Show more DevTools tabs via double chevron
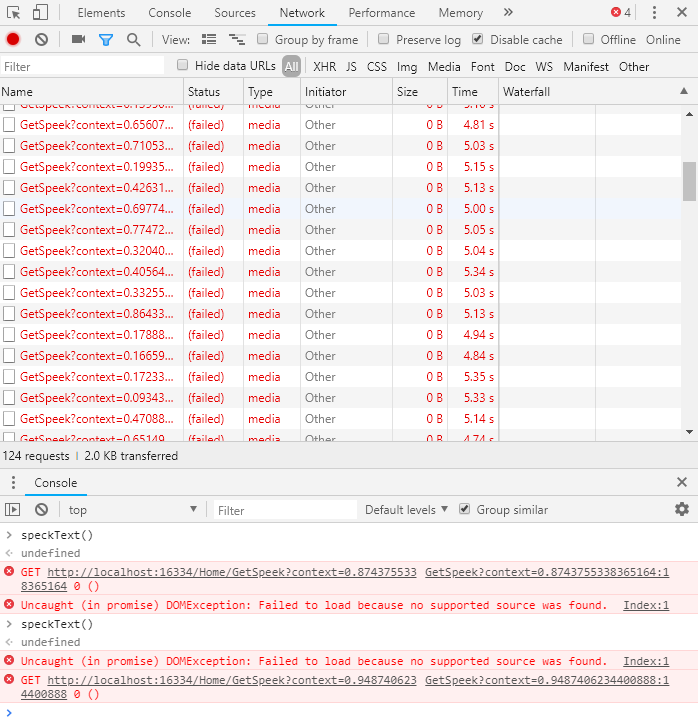Image resolution: width=698 pixels, height=727 pixels. pyautogui.click(x=508, y=13)
